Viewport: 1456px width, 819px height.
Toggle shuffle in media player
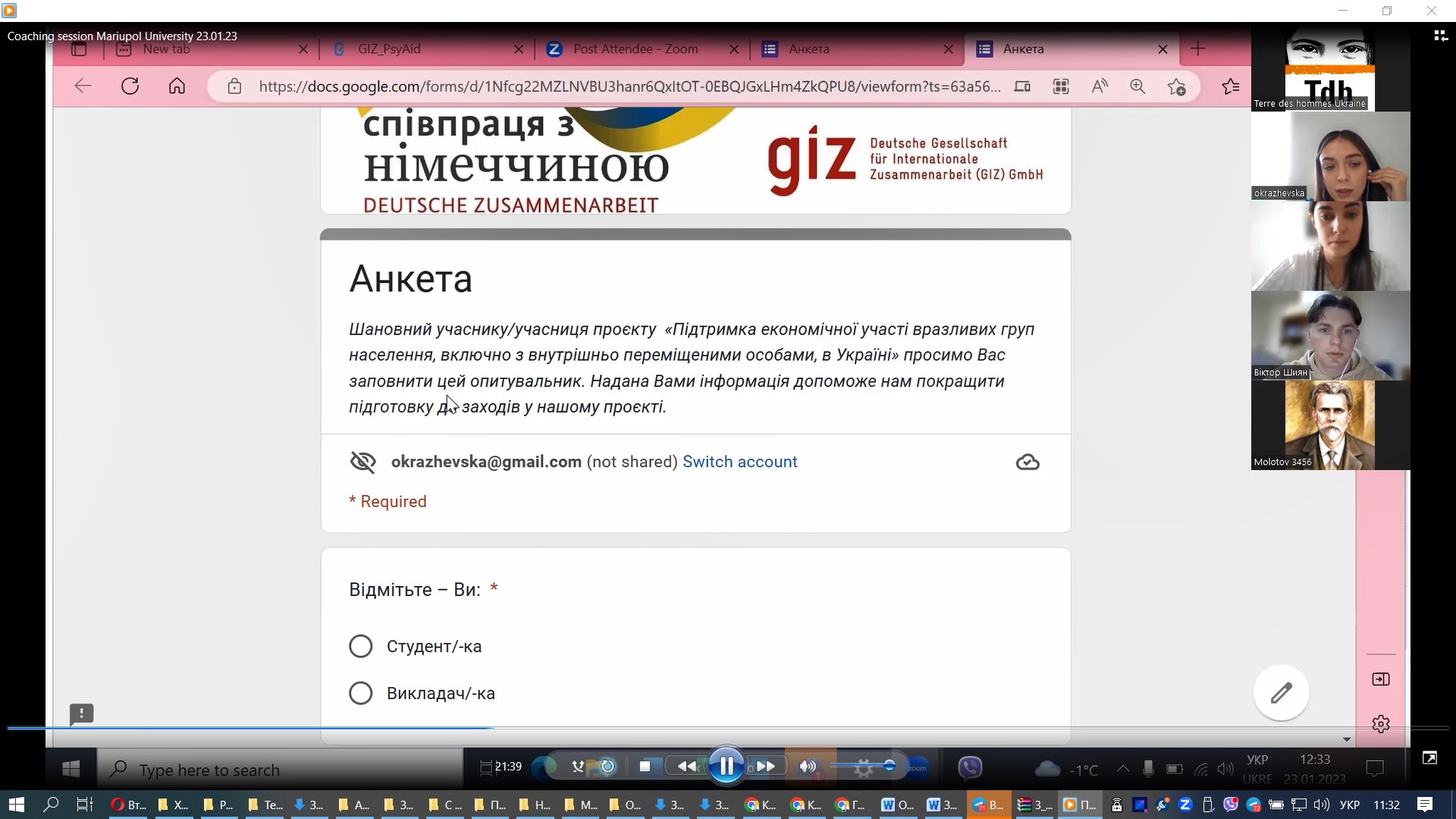578,766
